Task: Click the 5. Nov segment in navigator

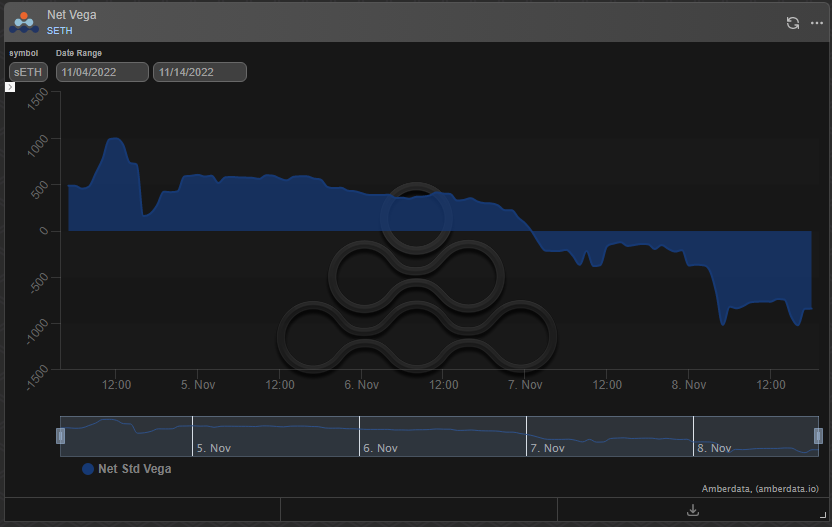Action: point(276,436)
